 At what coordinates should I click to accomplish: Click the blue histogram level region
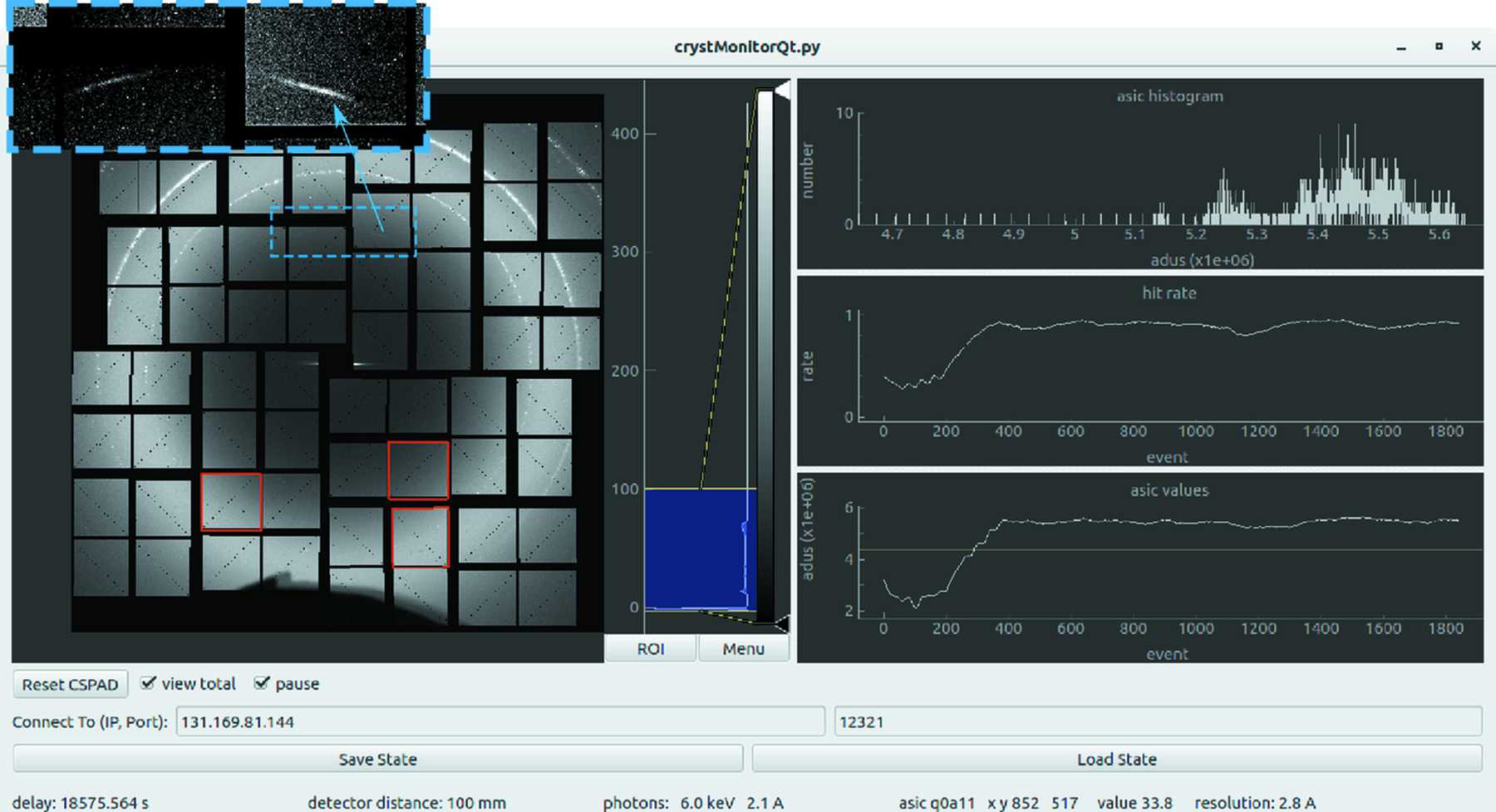coord(701,549)
